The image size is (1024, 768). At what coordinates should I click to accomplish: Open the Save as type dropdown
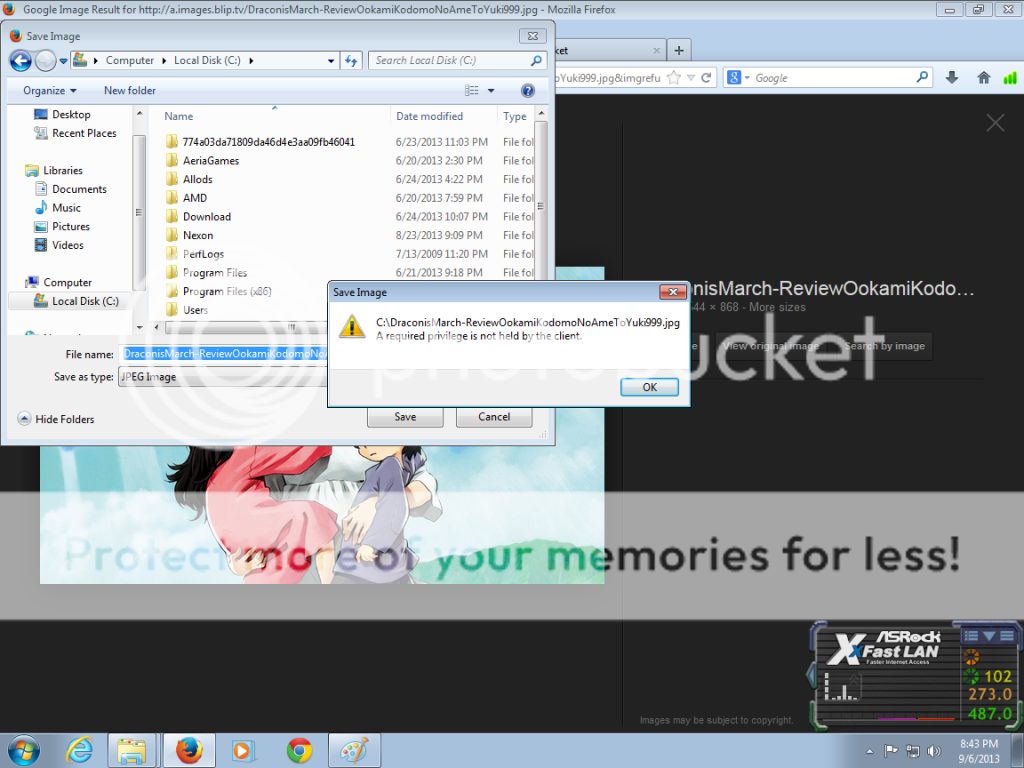pos(223,377)
